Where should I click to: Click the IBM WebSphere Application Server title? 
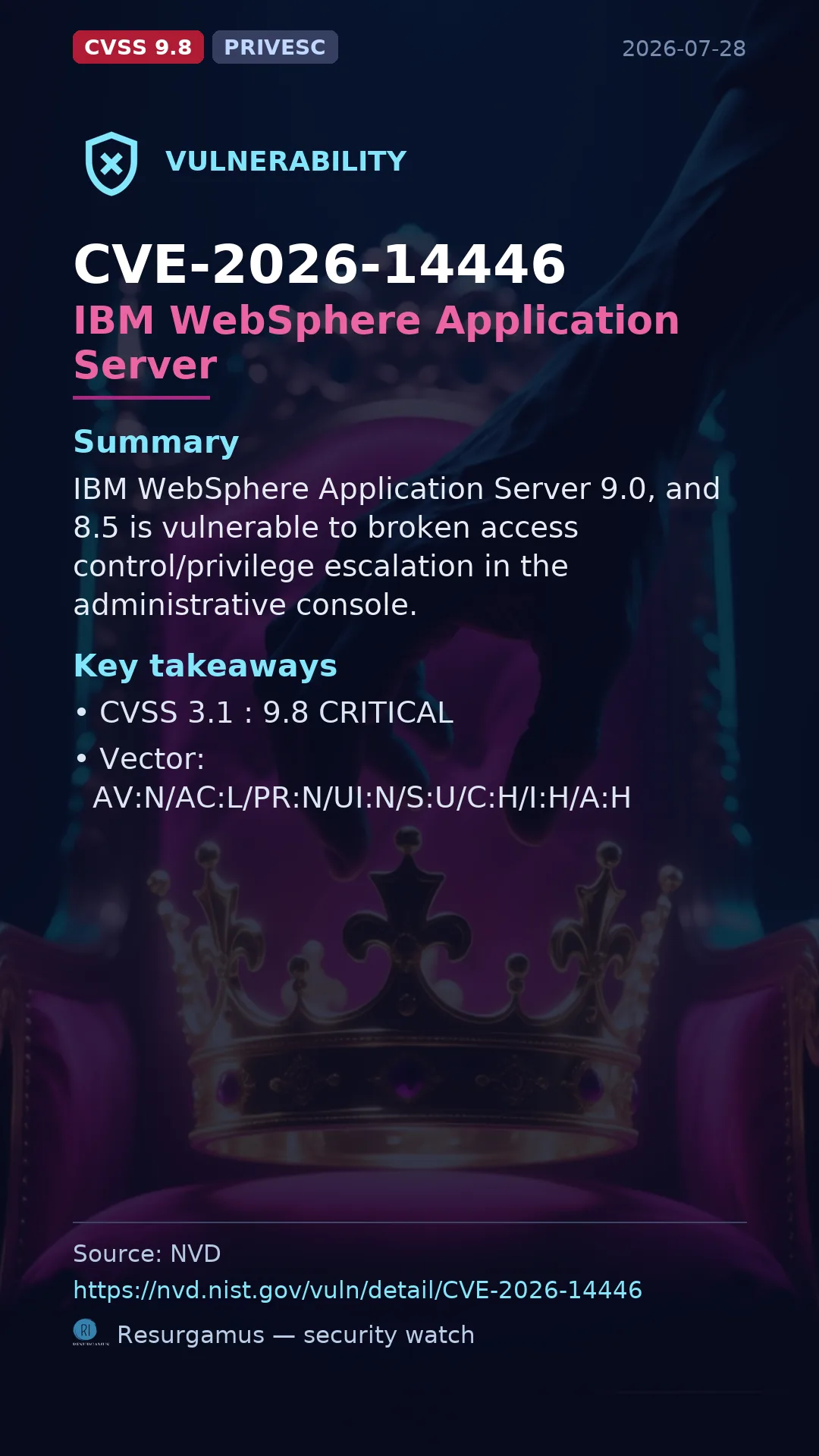click(x=377, y=343)
